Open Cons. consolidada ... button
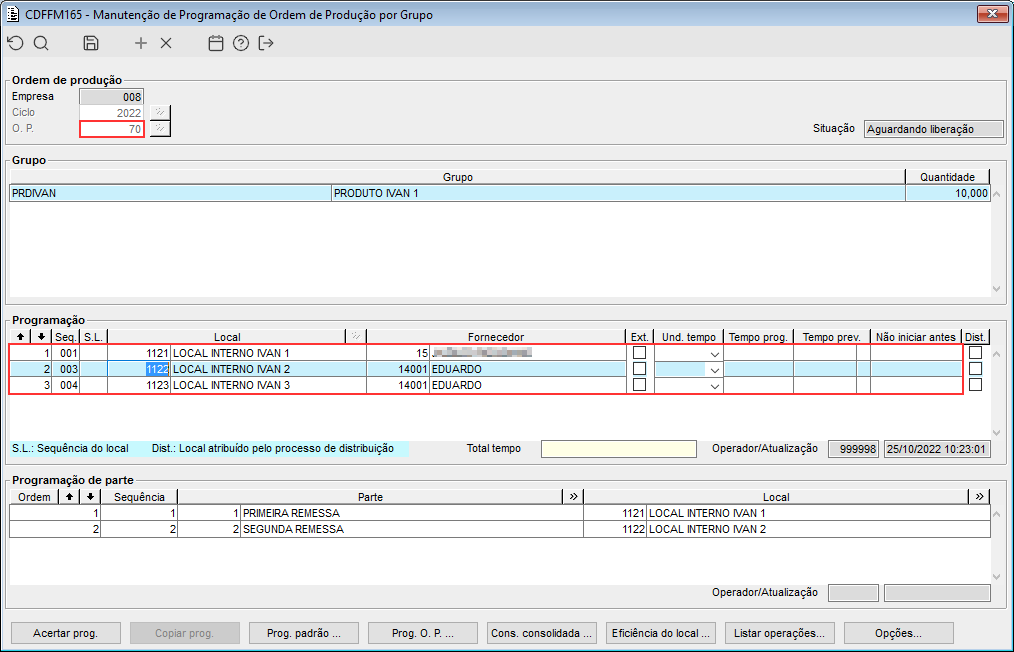This screenshot has height=652, width=1014. click(542, 633)
